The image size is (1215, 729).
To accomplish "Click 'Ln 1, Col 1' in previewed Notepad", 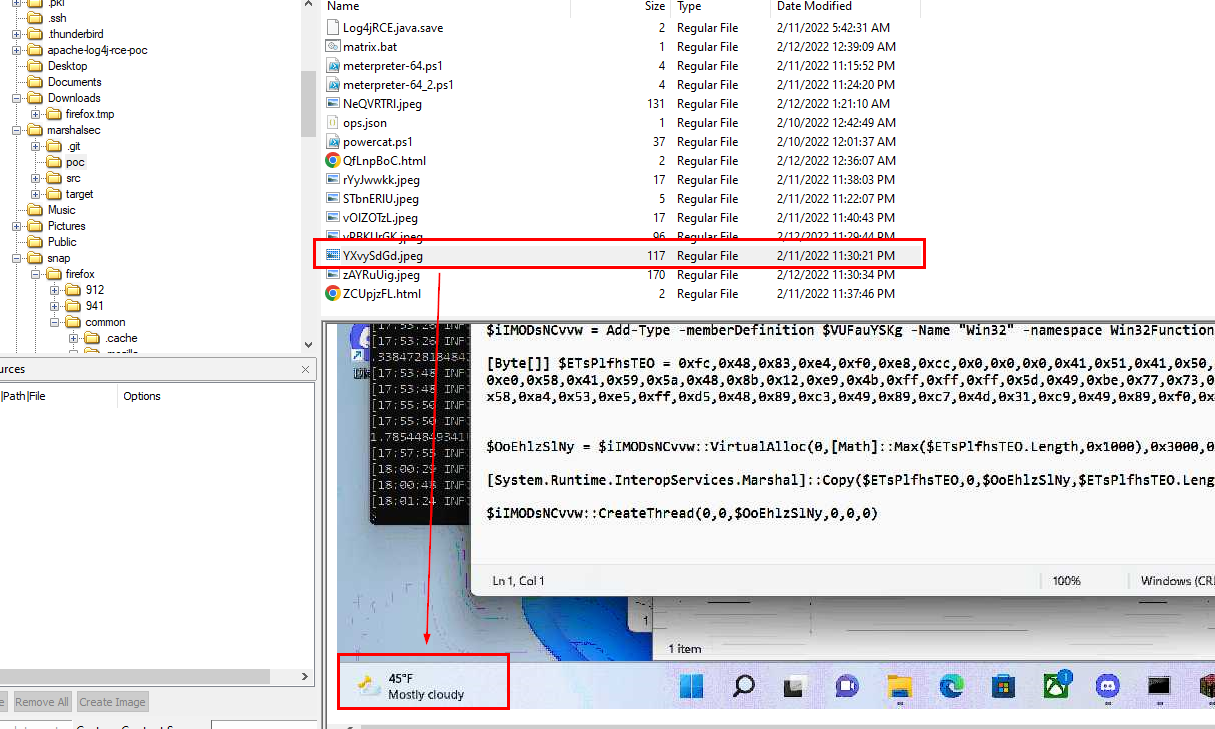I will (x=518, y=581).
